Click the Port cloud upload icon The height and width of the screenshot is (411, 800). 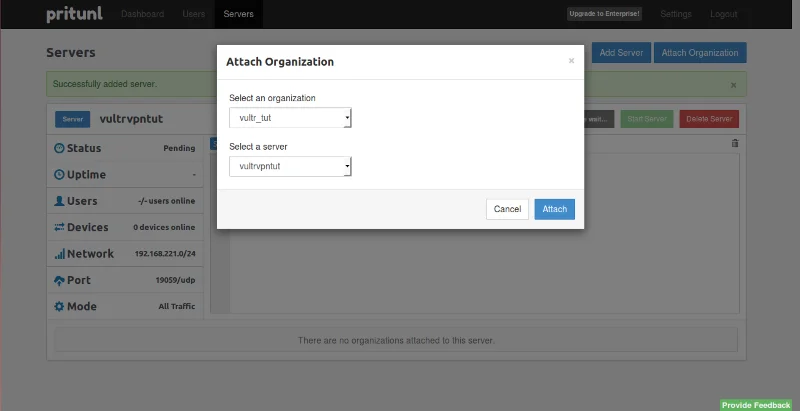59,280
